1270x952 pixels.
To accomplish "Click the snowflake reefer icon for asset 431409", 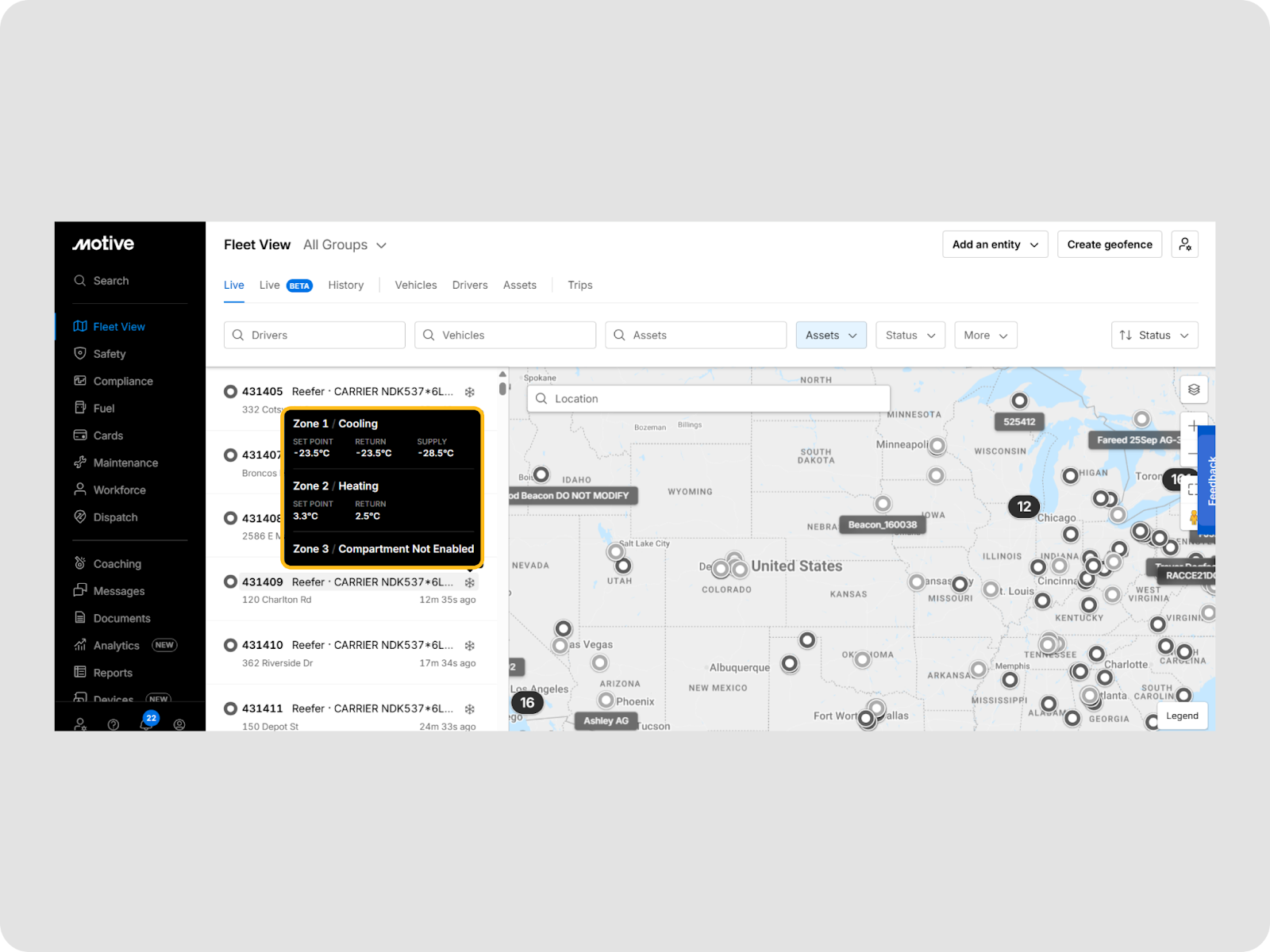I will (470, 582).
